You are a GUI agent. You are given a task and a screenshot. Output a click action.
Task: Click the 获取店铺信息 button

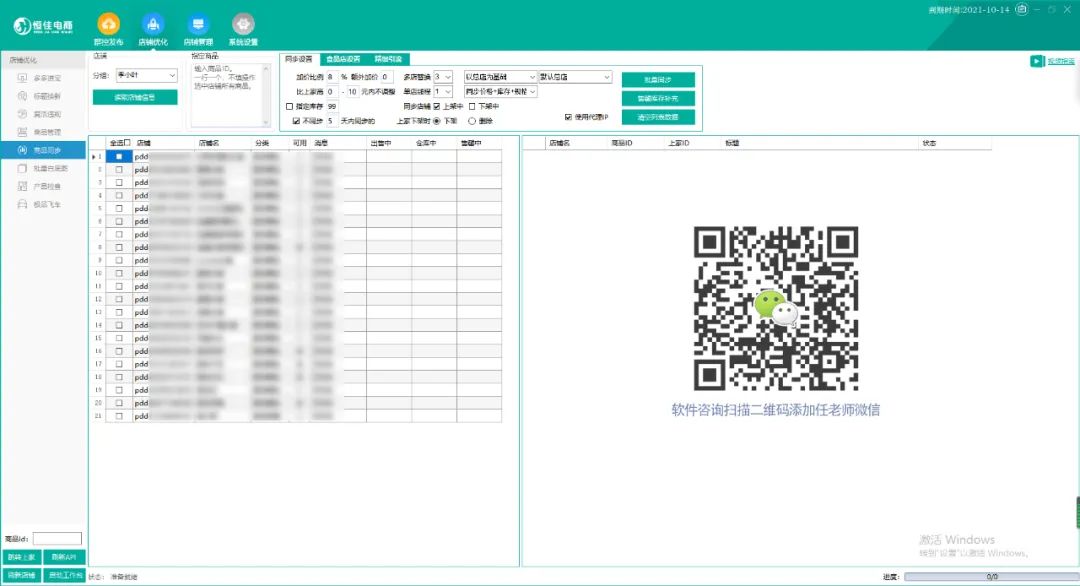[x=135, y=98]
